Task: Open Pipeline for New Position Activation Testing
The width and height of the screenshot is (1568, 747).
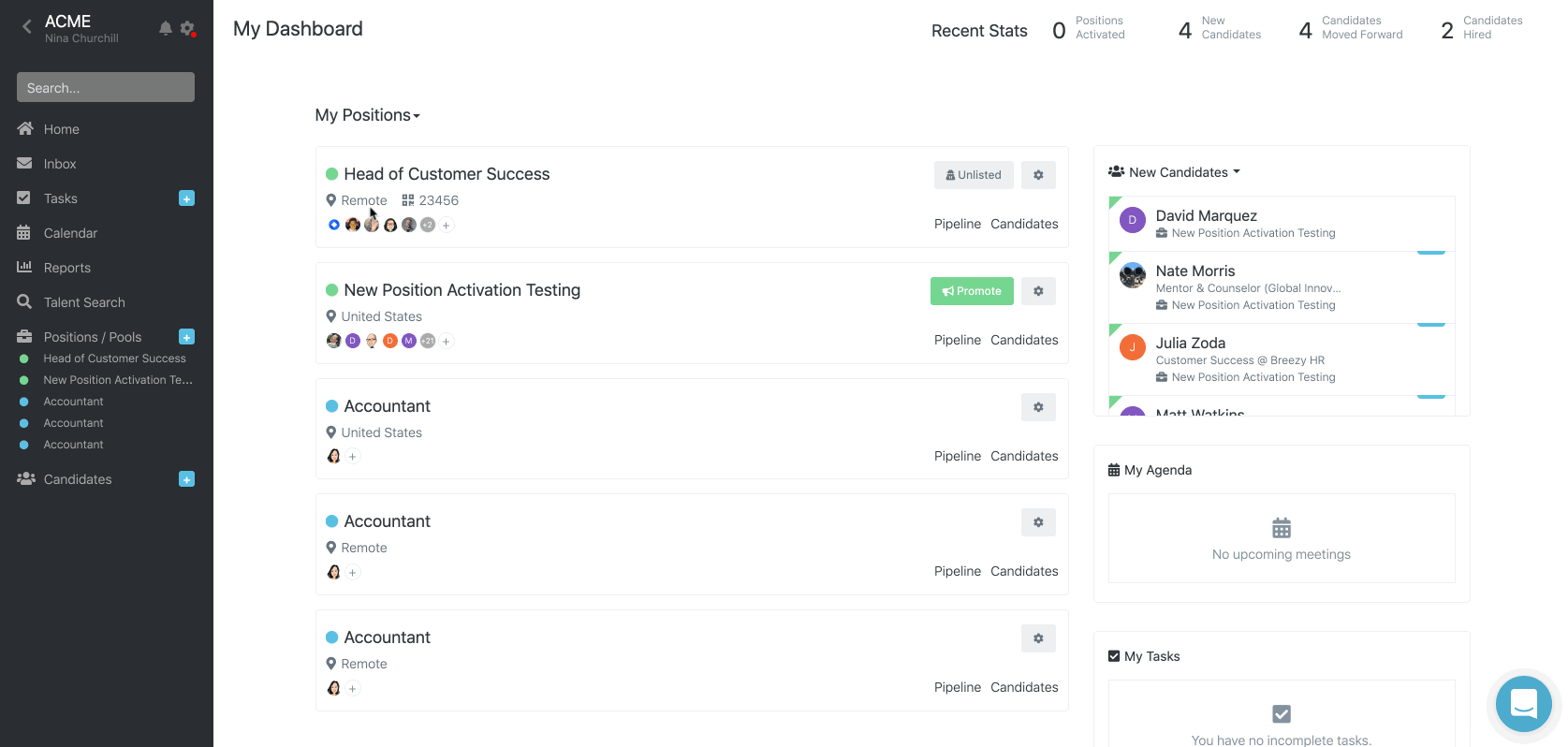Action: [958, 340]
